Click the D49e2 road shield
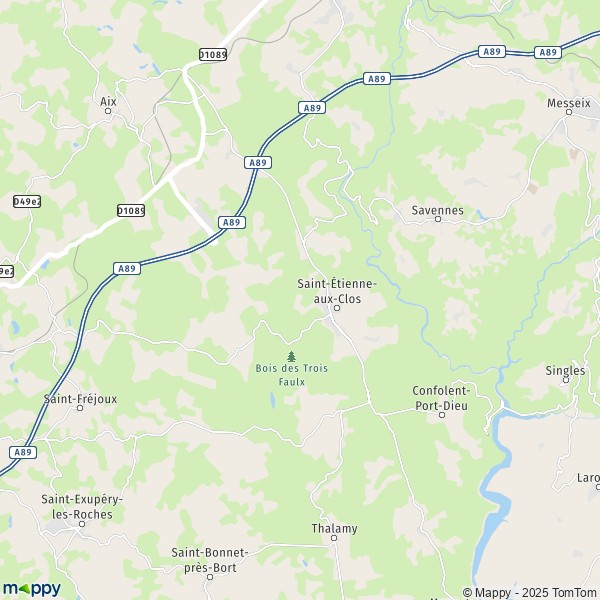Screen dimensions: 600x600 tap(27, 201)
